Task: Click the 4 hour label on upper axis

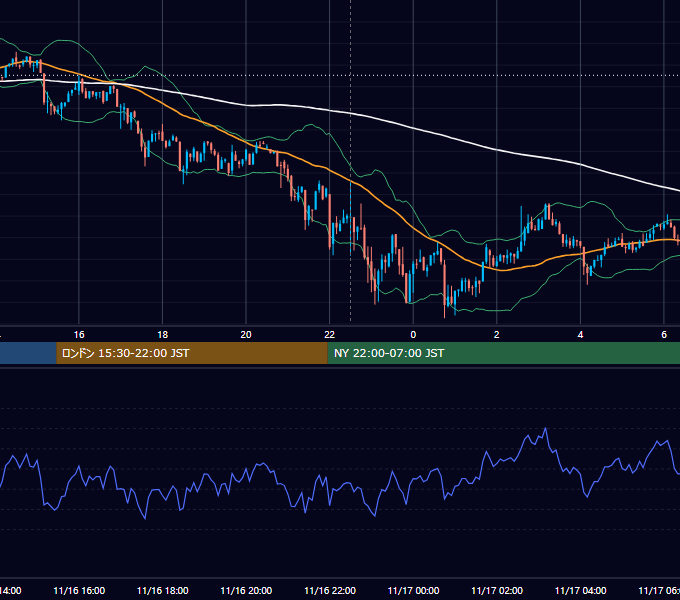Action: pos(580,335)
